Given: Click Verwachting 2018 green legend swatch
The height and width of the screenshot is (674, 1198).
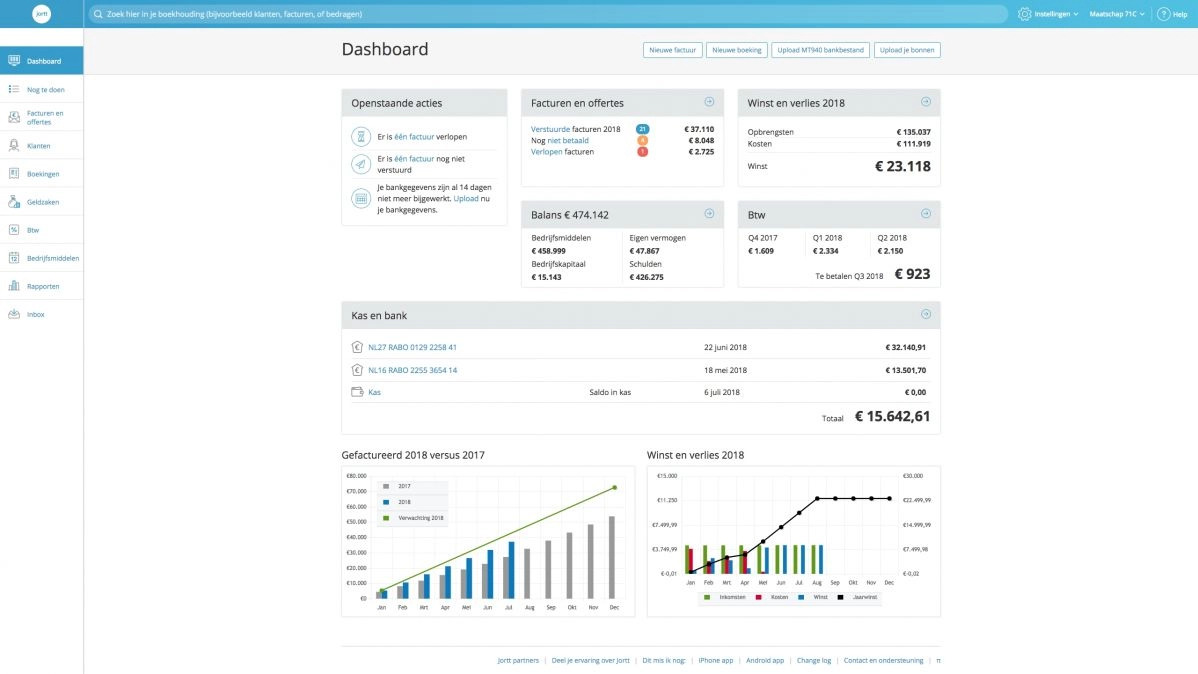Looking at the screenshot, I should click(386, 518).
